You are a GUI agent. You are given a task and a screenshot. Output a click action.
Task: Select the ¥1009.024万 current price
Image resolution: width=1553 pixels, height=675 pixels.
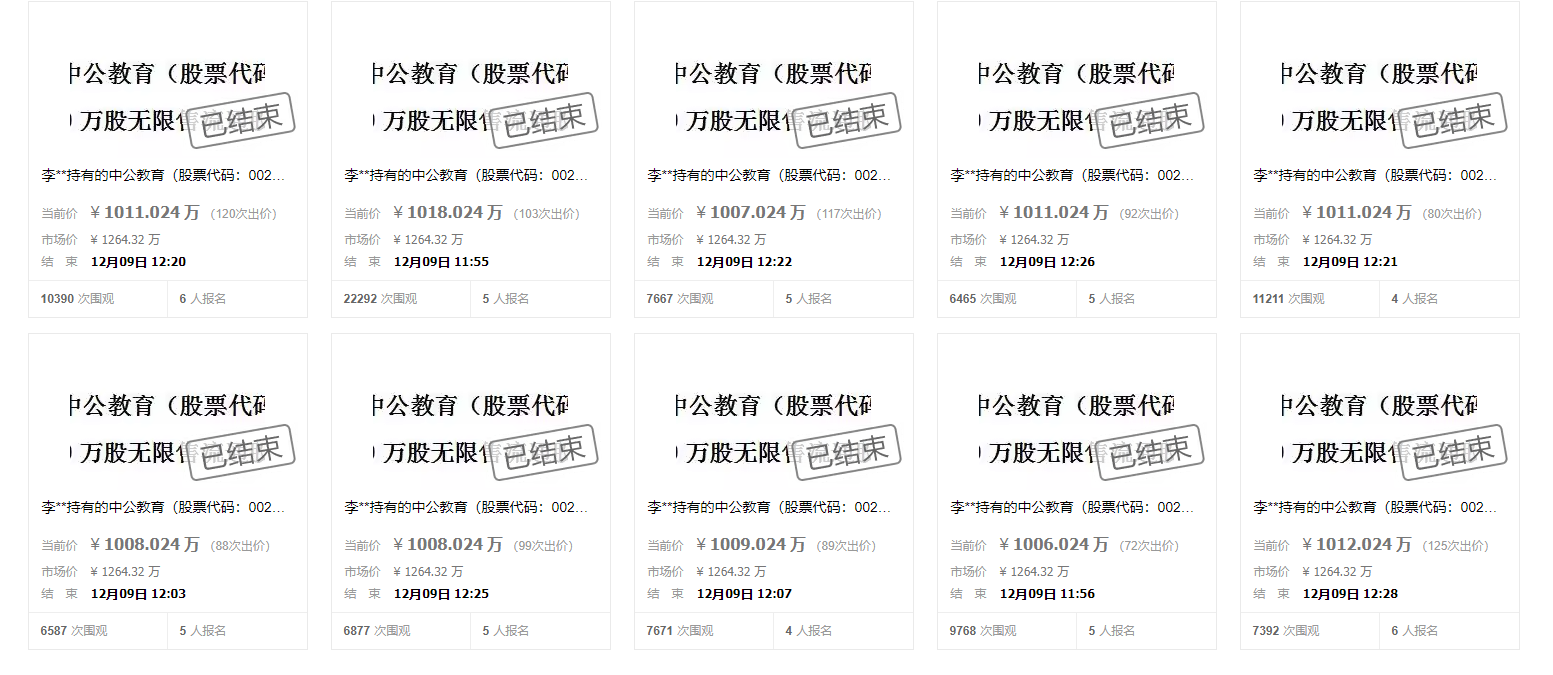point(751,545)
